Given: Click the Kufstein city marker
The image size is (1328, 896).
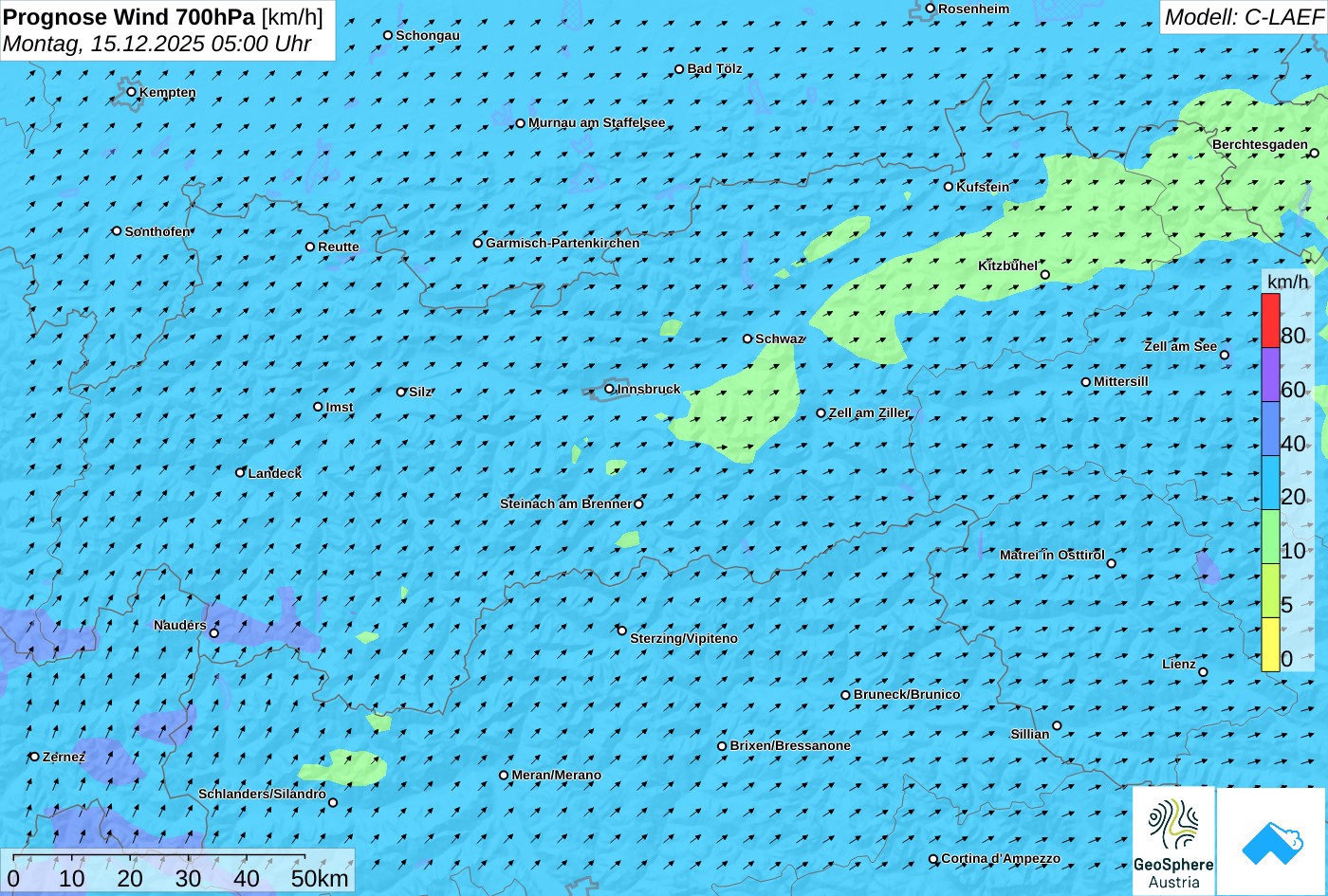Looking at the screenshot, I should point(949,187).
